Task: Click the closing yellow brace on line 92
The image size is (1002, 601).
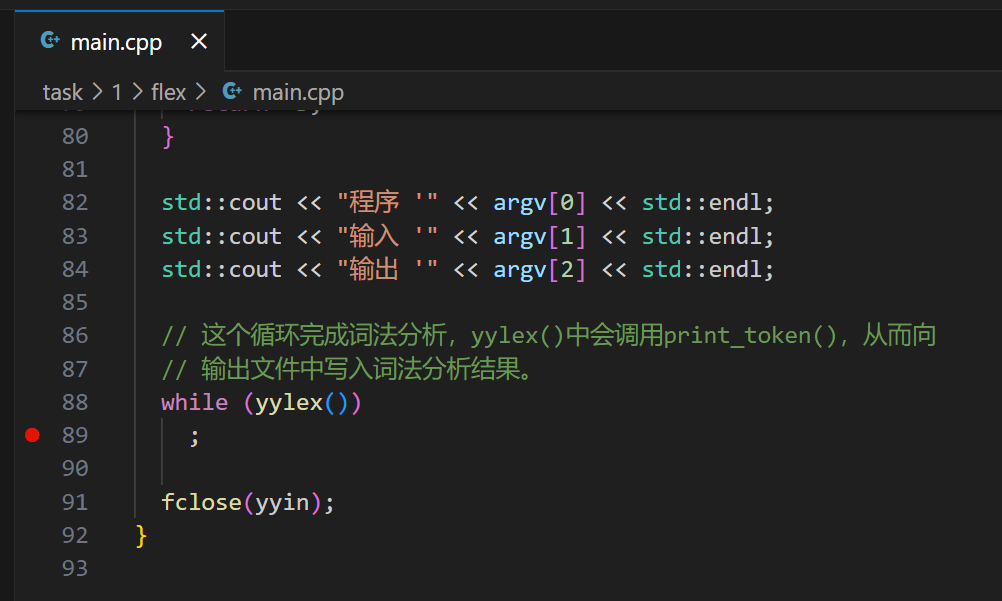Action: pos(141,536)
